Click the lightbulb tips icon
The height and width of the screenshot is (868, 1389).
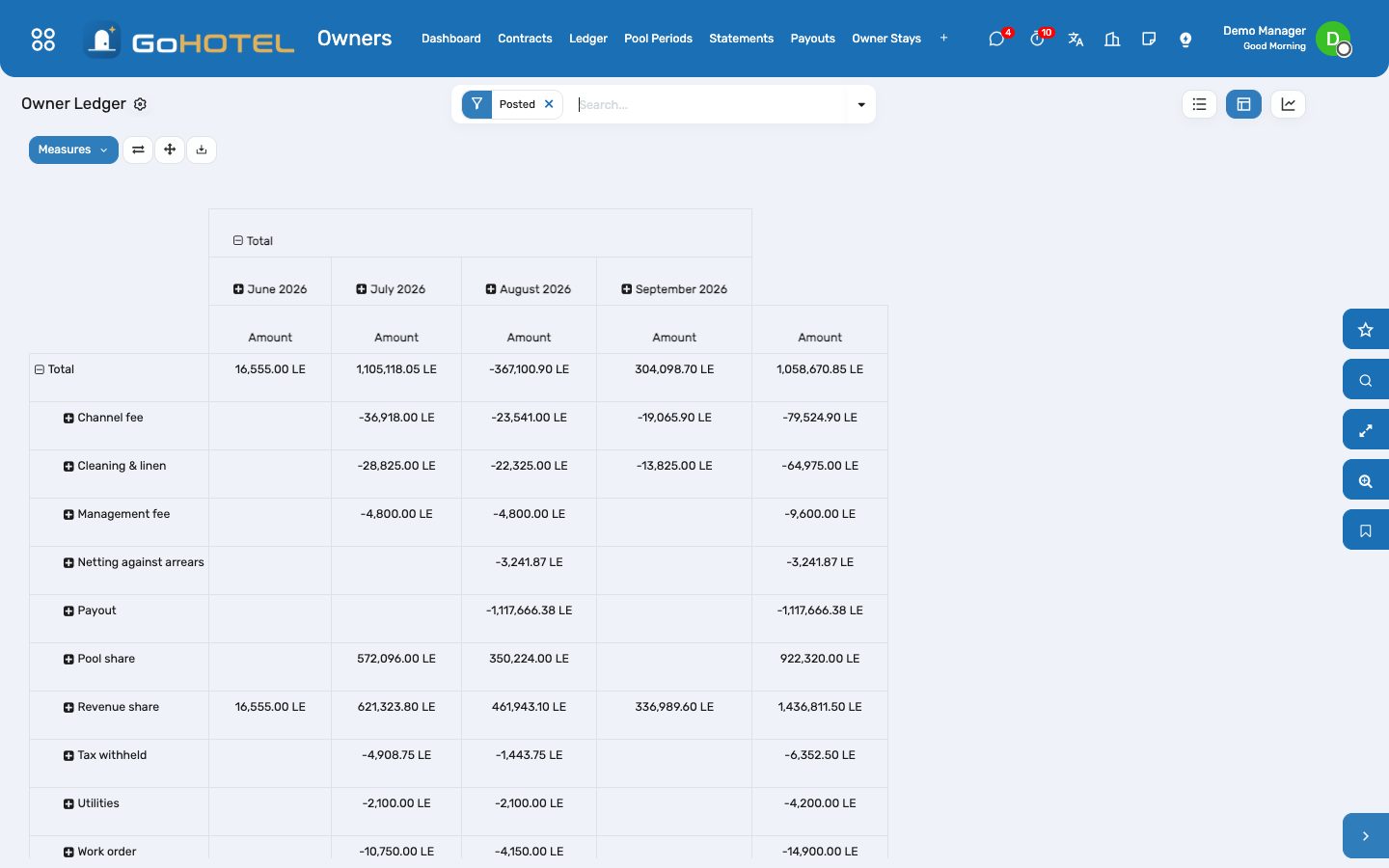tap(1185, 40)
